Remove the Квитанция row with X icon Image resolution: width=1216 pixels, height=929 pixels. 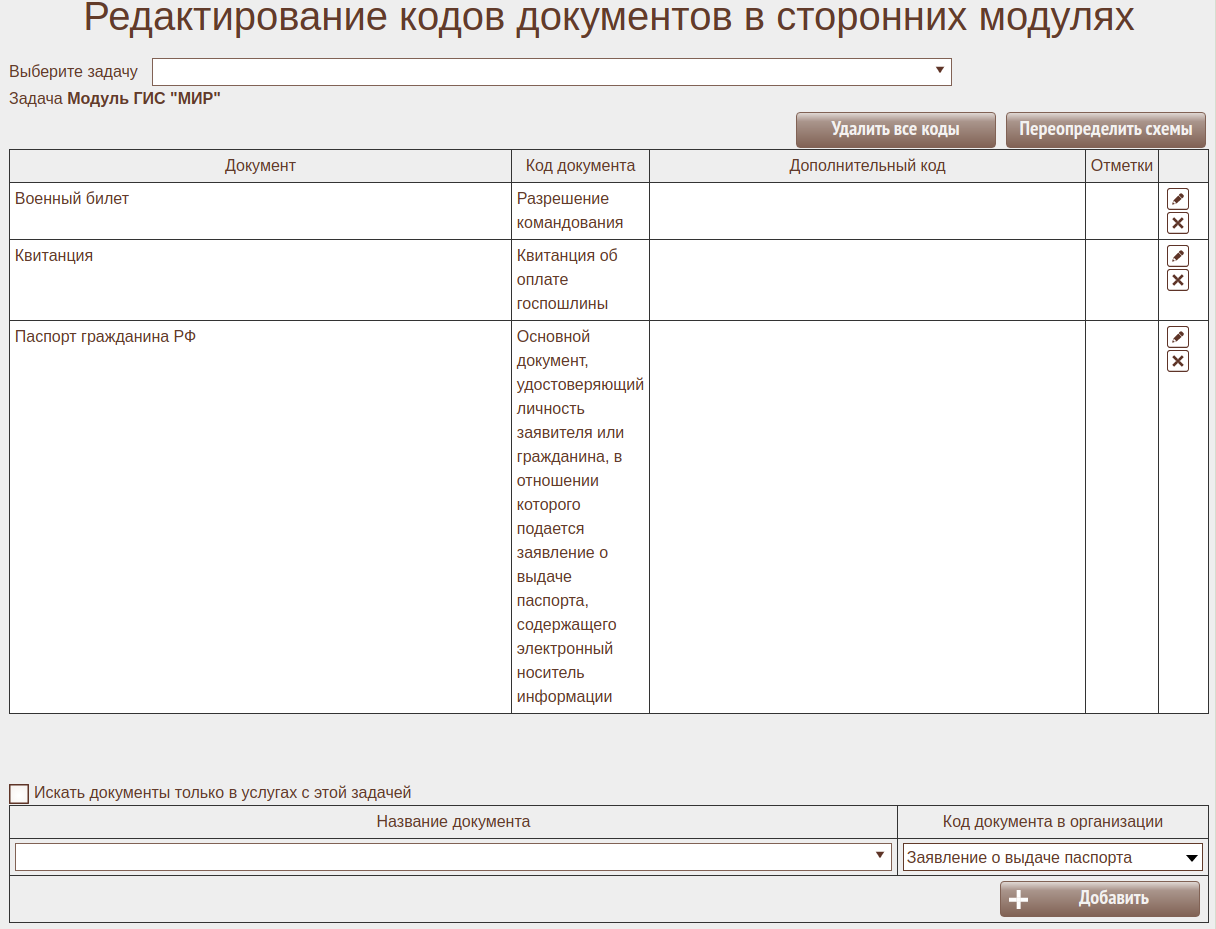1178,280
